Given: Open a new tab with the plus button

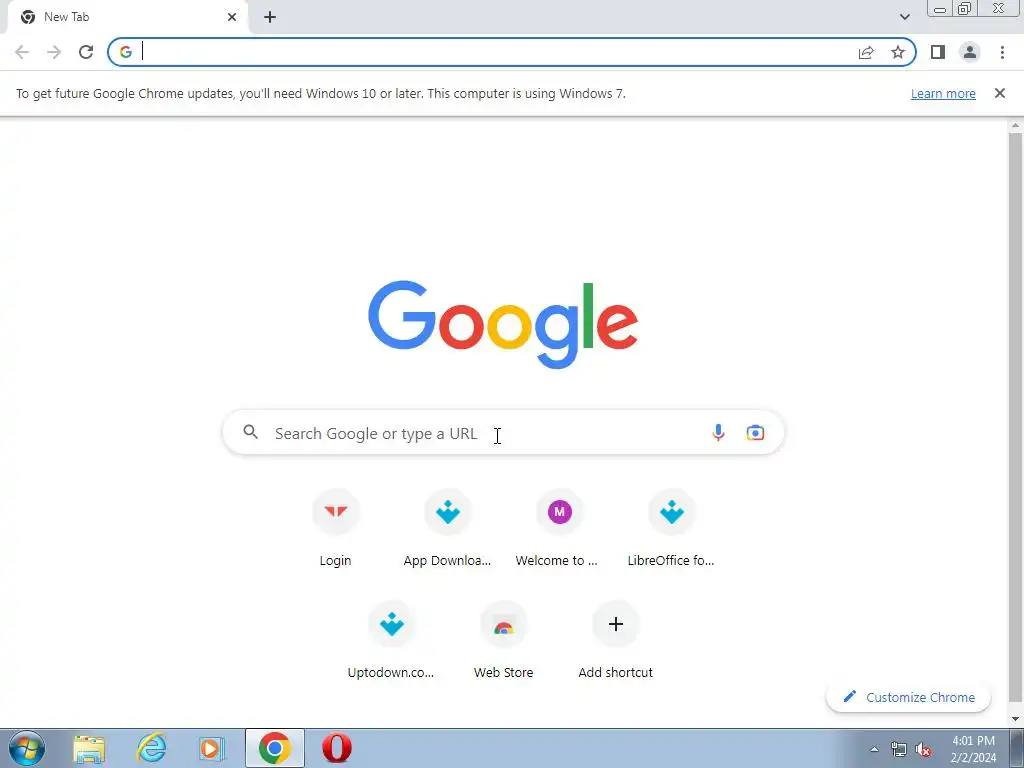Looking at the screenshot, I should tap(270, 17).
